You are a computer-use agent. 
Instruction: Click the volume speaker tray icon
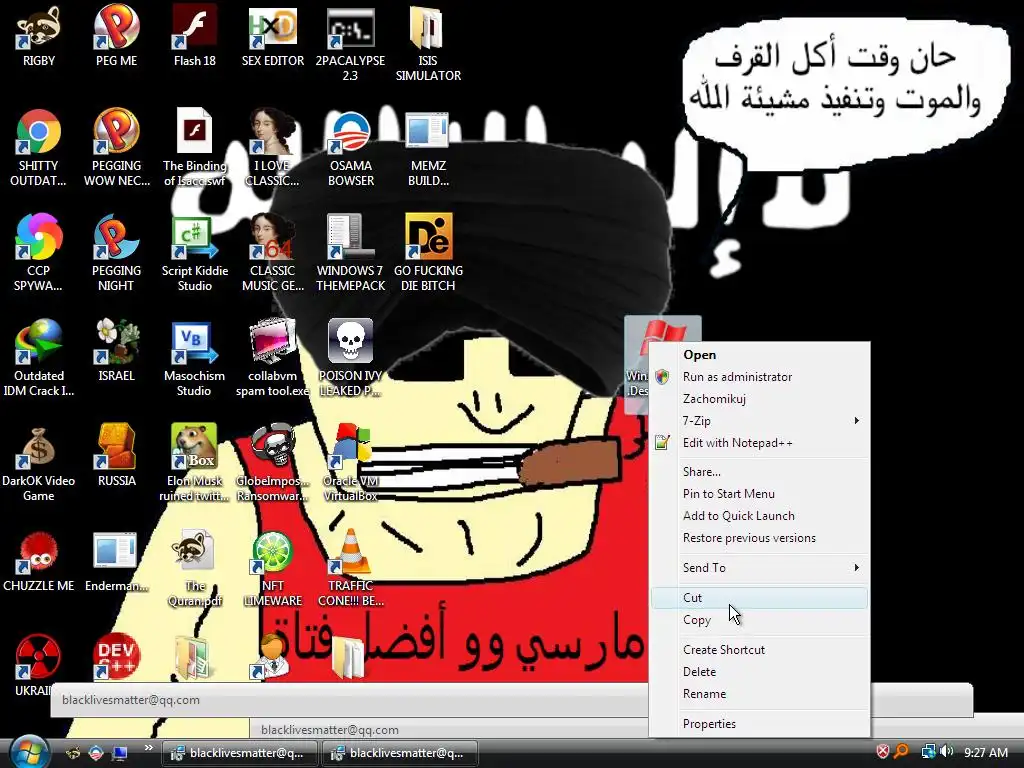pyautogui.click(x=947, y=752)
